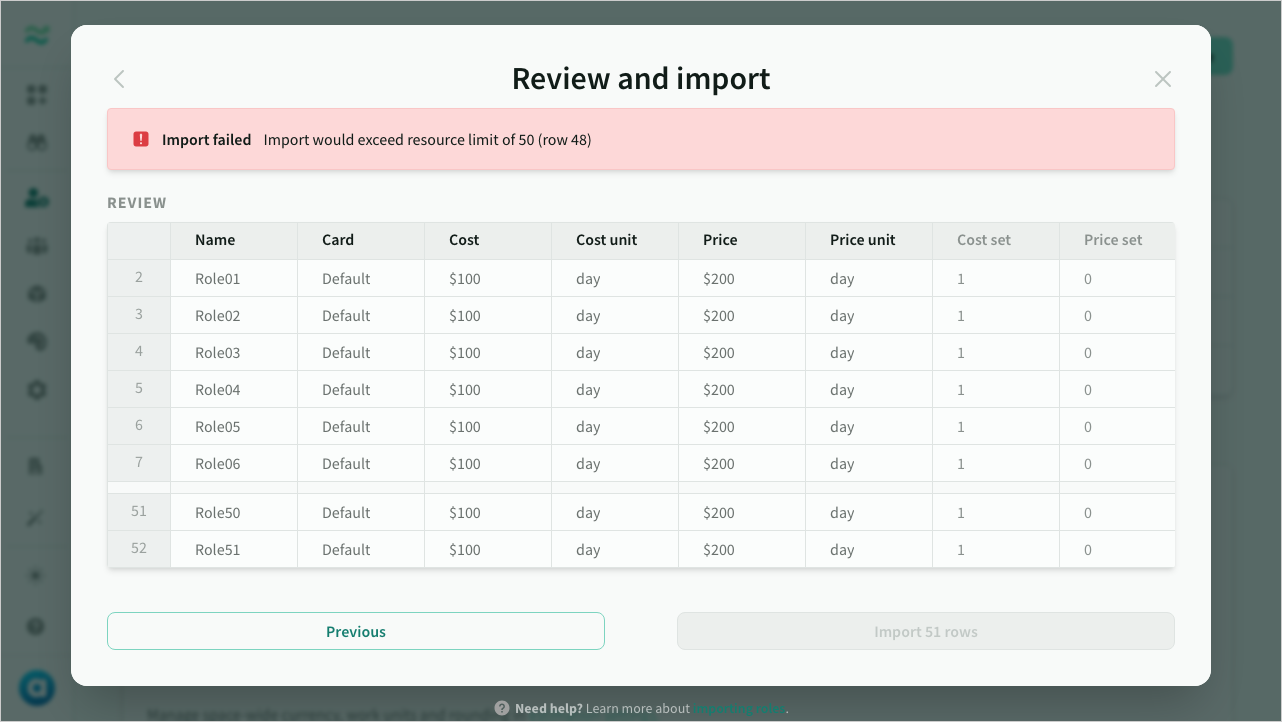Follow the importing roles help link
1282x722 pixels.
[739, 708]
